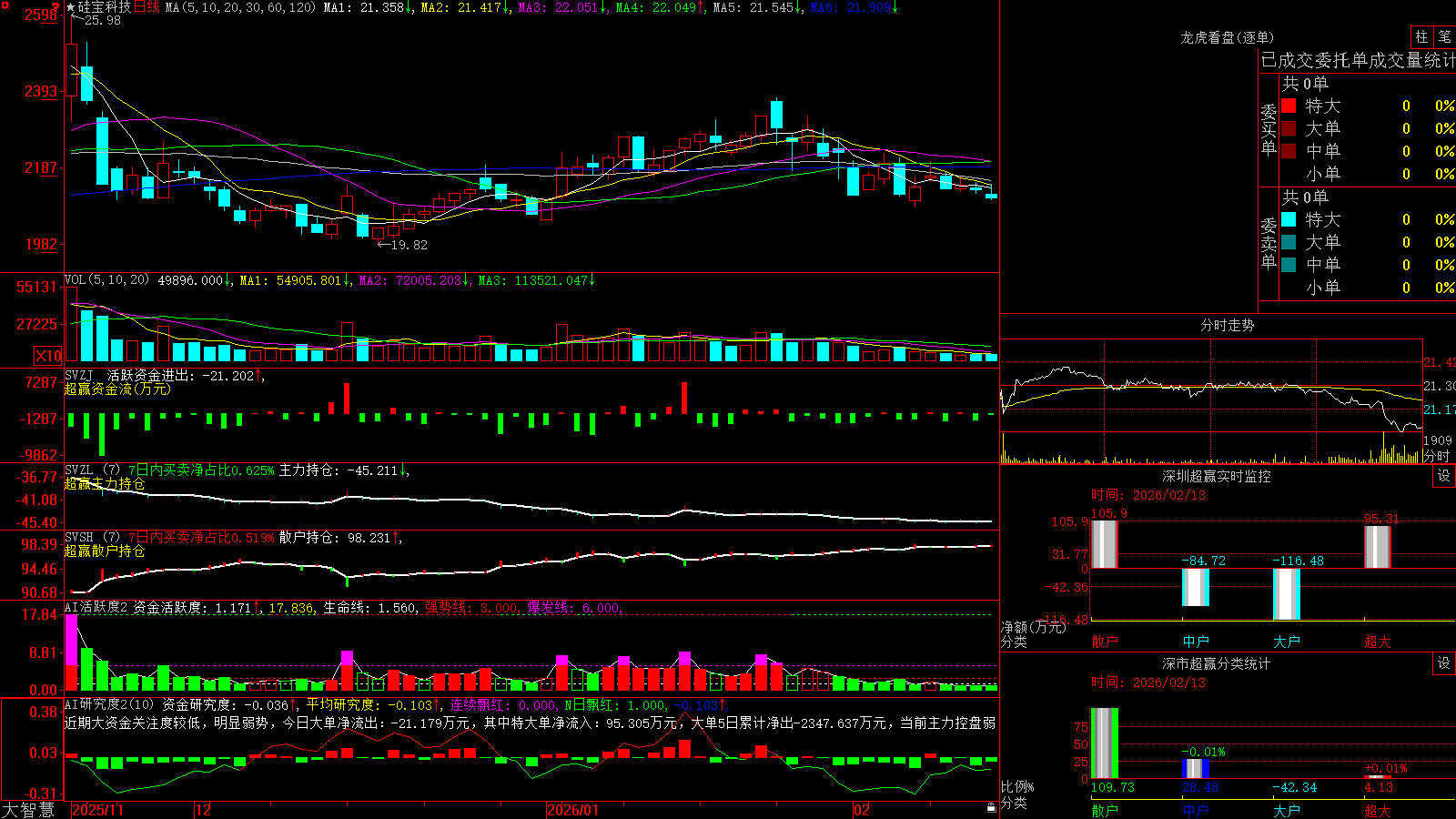Click the intraday 分时走势 mini chart
This screenshot has height=819, width=1456.
(x=1211, y=401)
